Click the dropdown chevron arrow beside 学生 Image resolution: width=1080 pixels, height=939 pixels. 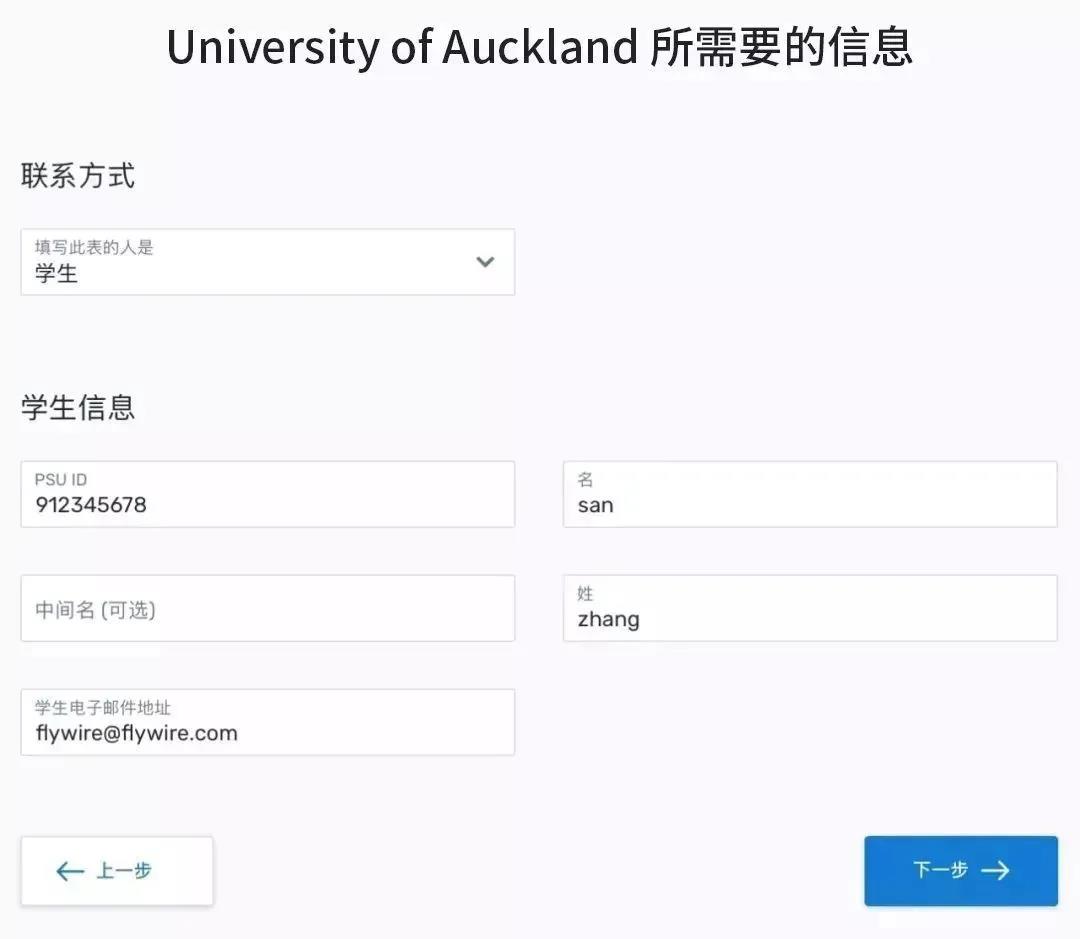(x=486, y=262)
